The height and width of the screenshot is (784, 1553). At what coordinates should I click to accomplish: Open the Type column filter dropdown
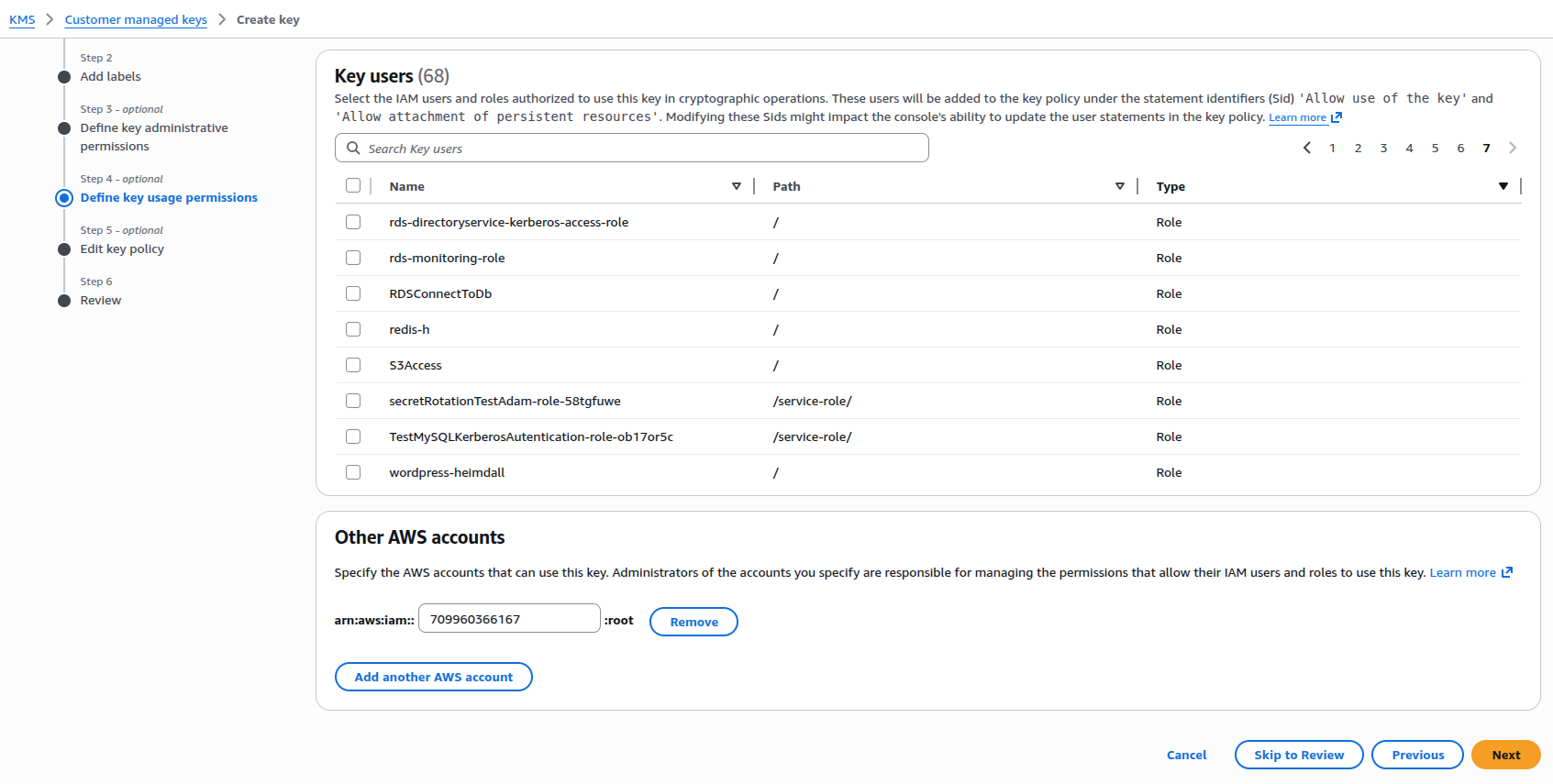pos(1503,185)
